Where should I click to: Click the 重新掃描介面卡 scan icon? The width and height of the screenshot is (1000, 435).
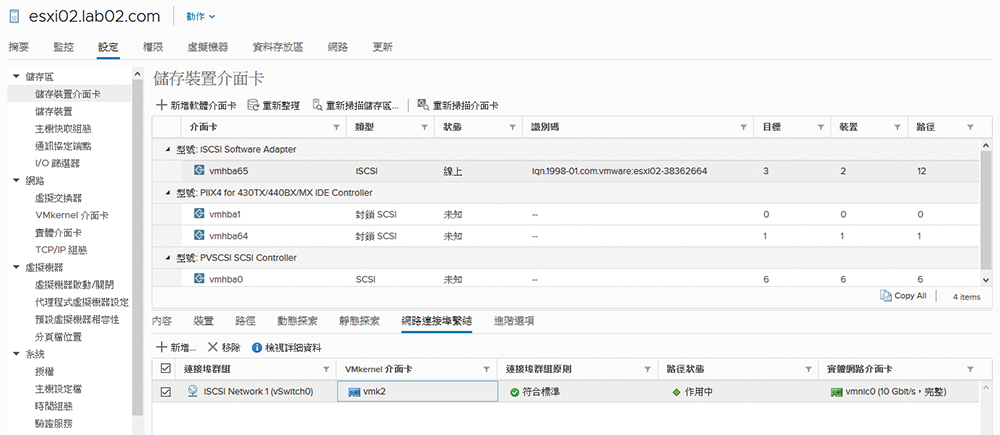click(x=423, y=105)
